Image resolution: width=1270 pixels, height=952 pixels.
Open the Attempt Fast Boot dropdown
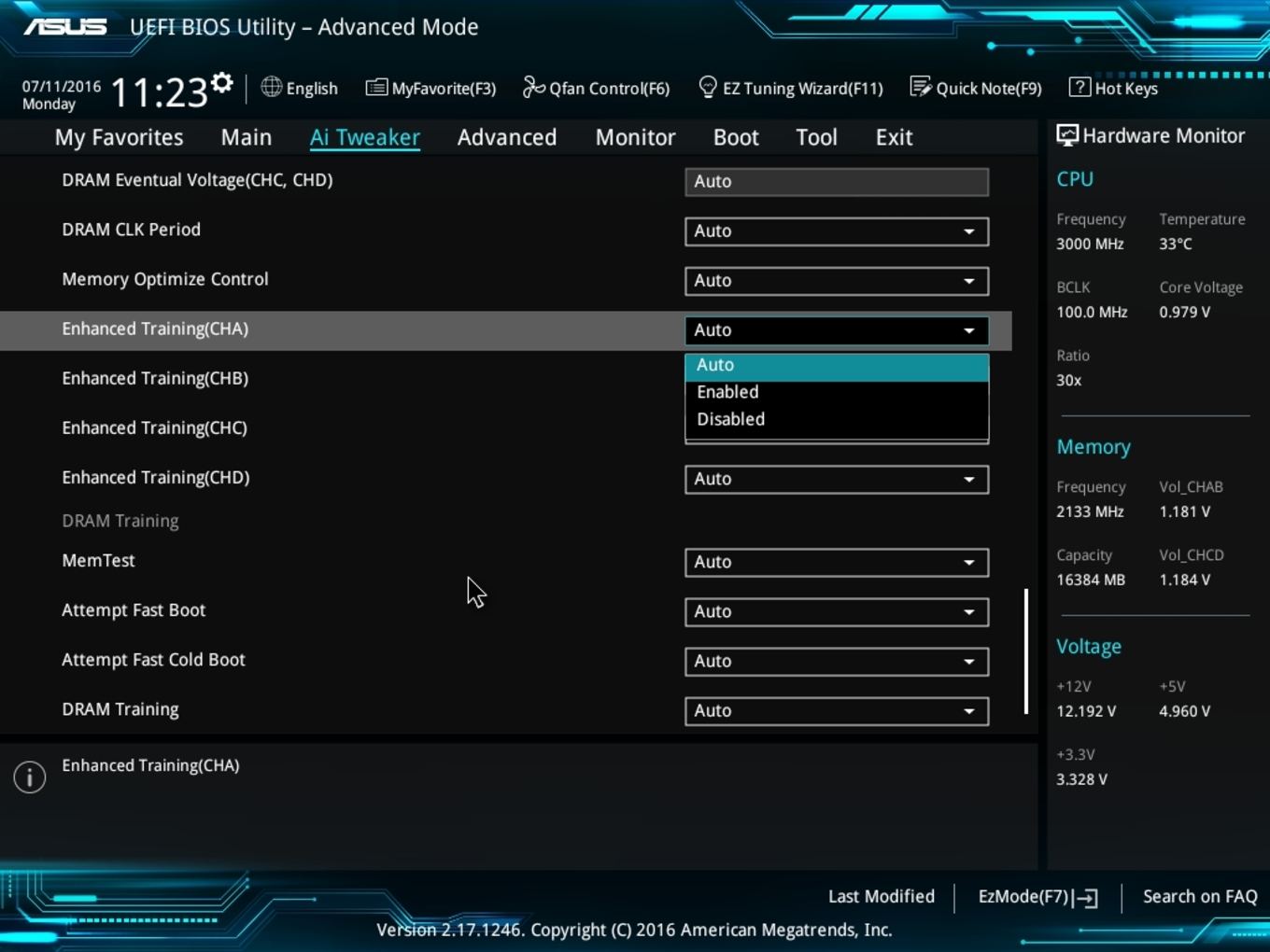[x=837, y=612]
